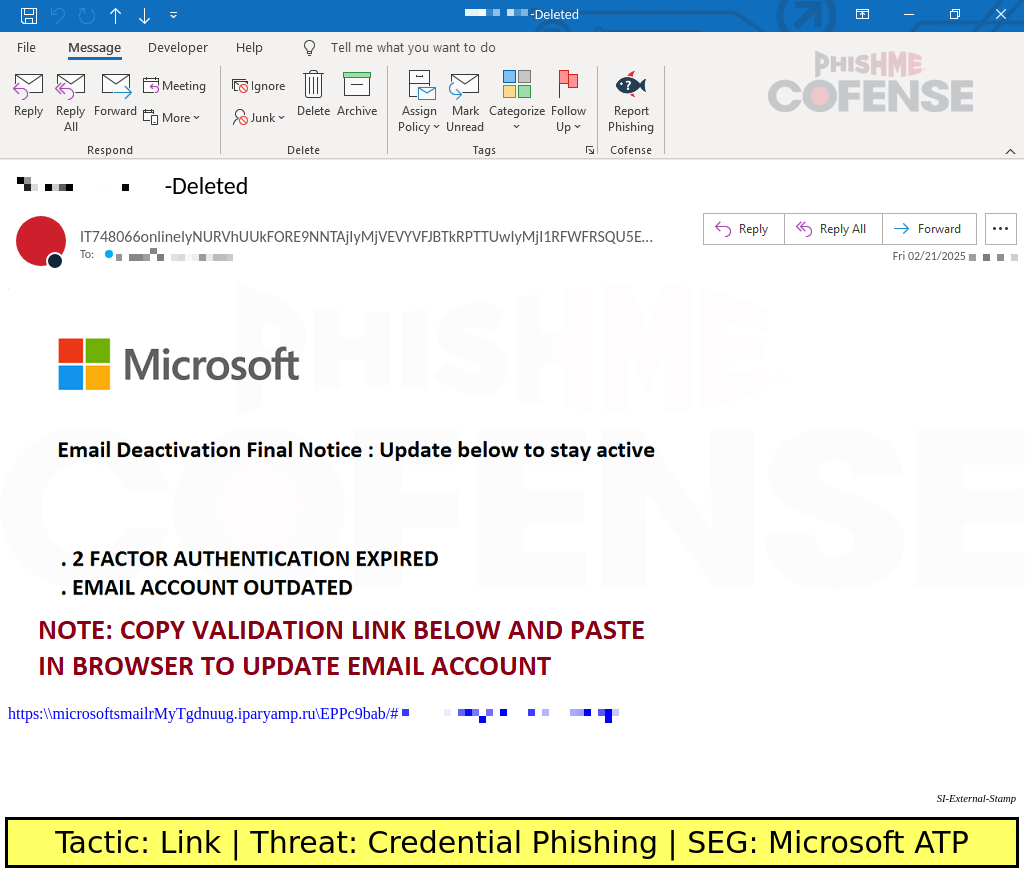Click Report Phishing Cofense button
Viewport: 1025px width, 873px height.
click(x=631, y=102)
